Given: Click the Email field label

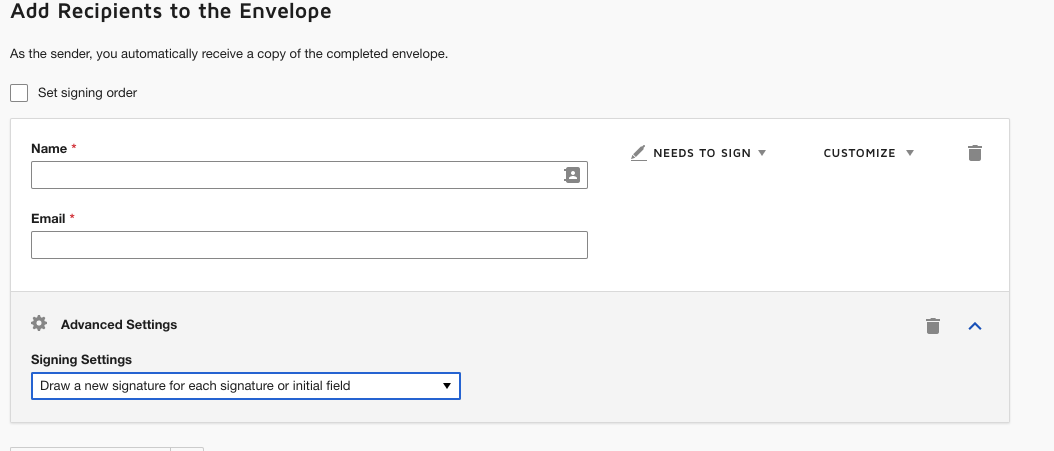Looking at the screenshot, I should (48, 219).
